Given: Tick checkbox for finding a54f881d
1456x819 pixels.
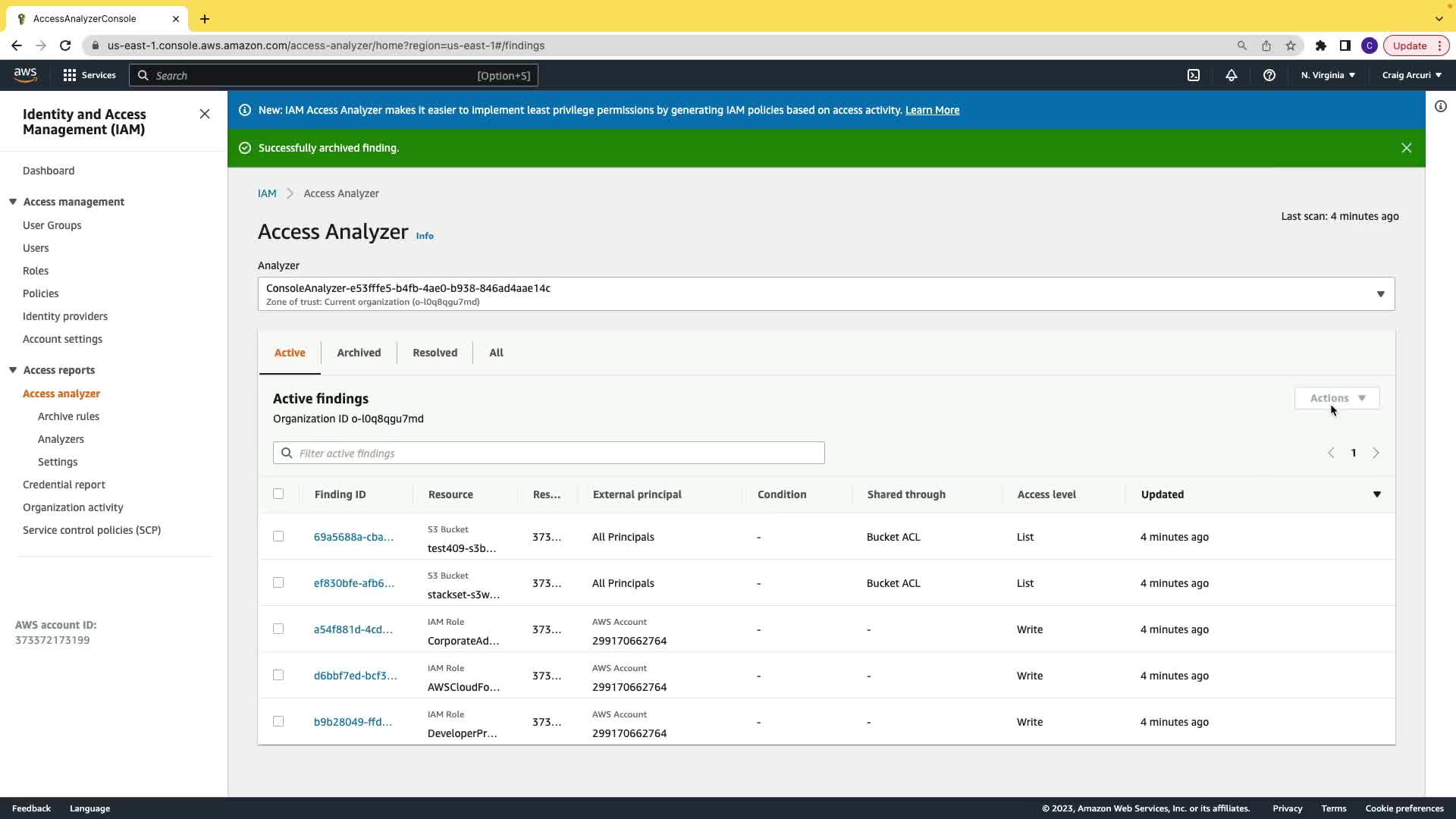Looking at the screenshot, I should (278, 629).
